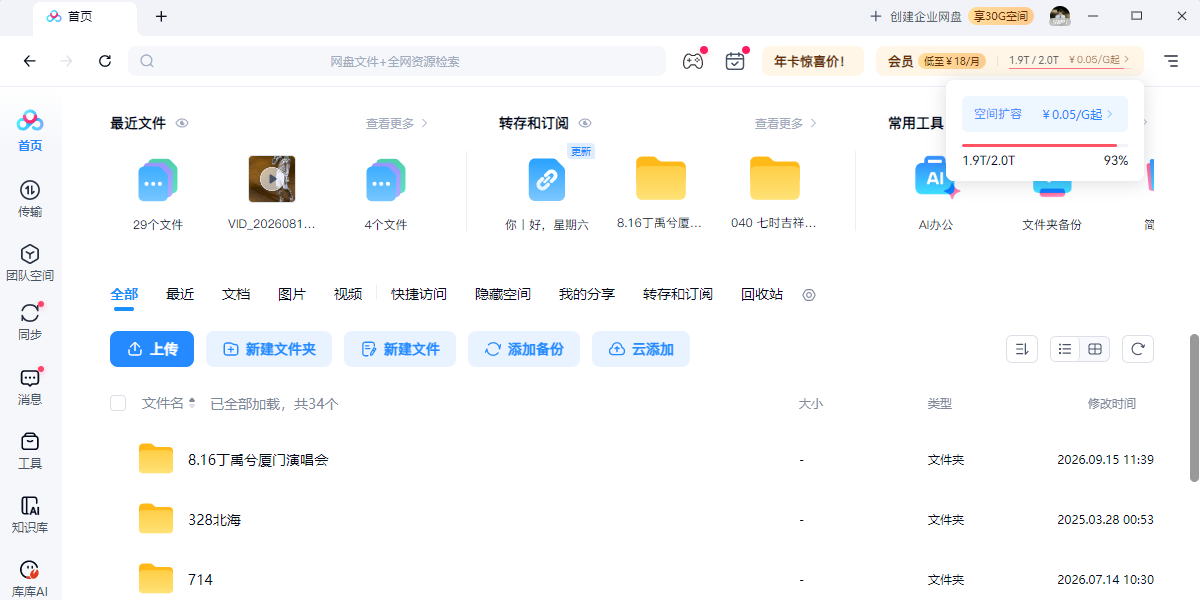The width and height of the screenshot is (1200, 600).
Task: Switch to list view
Action: (x=1065, y=349)
